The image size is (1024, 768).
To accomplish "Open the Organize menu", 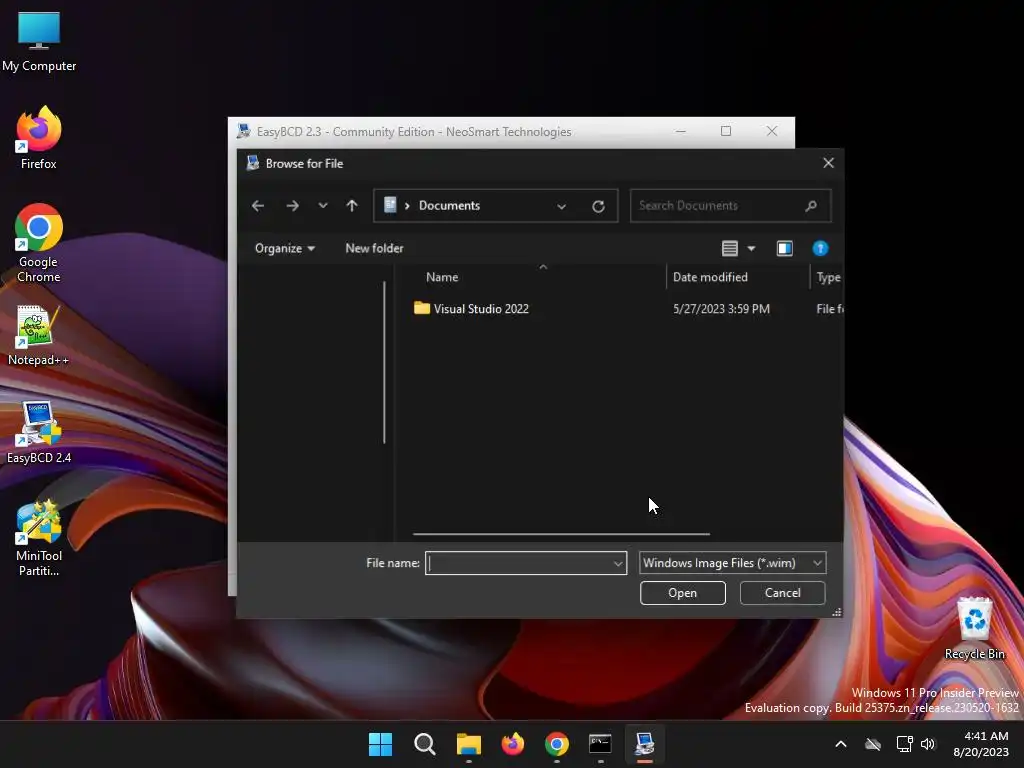I will pyautogui.click(x=285, y=248).
